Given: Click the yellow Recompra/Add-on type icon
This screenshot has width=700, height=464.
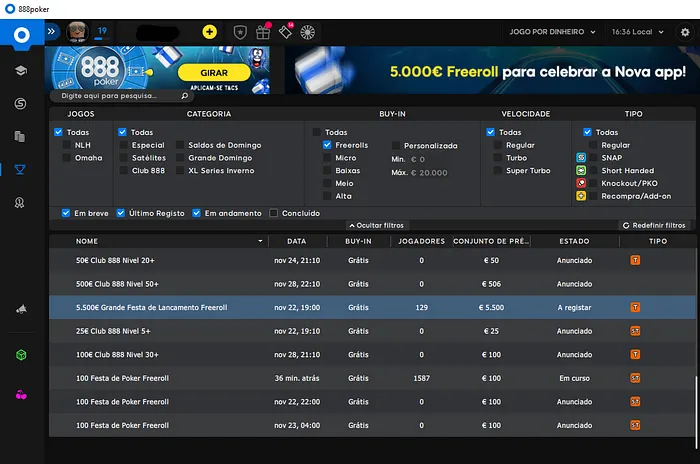Looking at the screenshot, I should coord(581,196).
